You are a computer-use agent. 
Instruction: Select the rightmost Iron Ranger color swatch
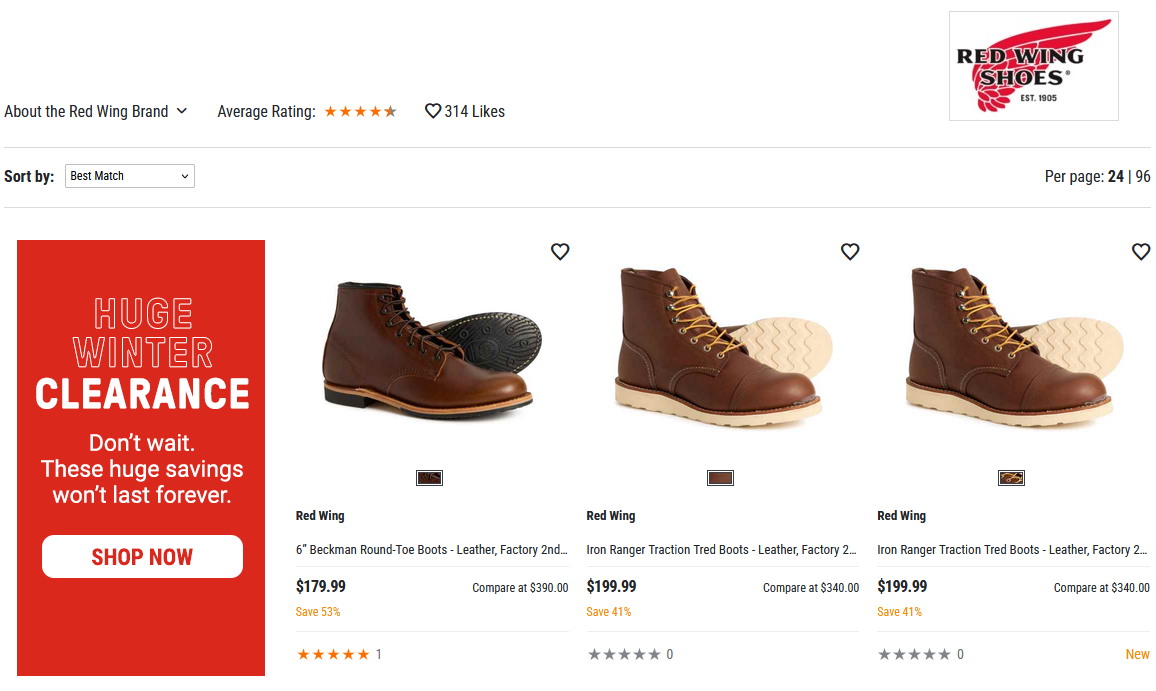1011,478
